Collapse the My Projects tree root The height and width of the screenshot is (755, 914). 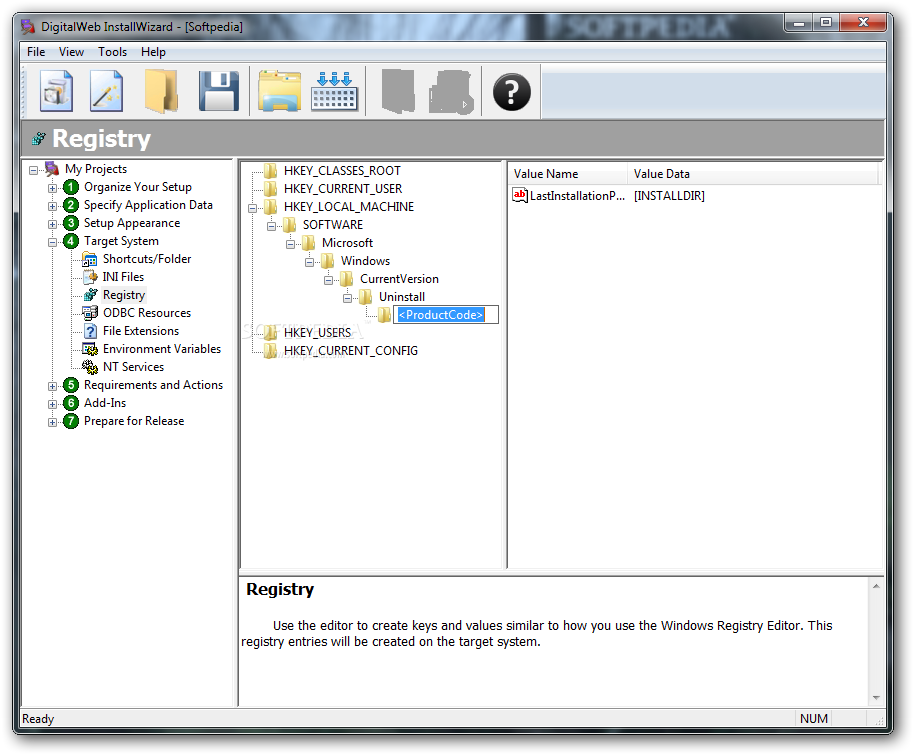coord(34,171)
